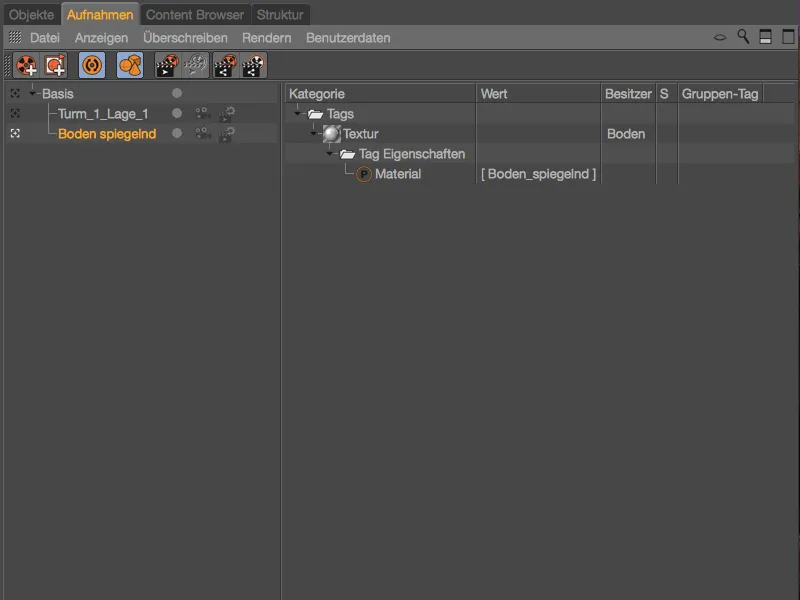Switch to the Struktur tab
The image size is (800, 600).
280,15
